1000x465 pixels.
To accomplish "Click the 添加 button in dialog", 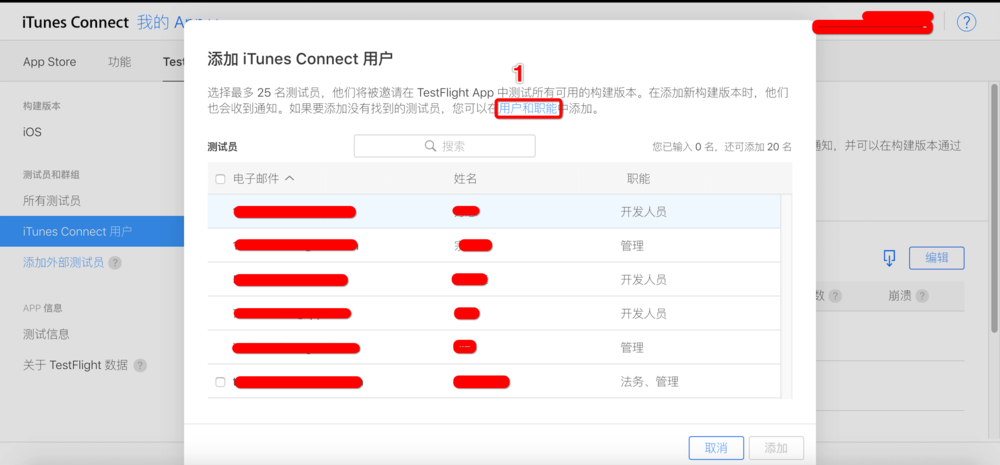I will pyautogui.click(x=776, y=448).
